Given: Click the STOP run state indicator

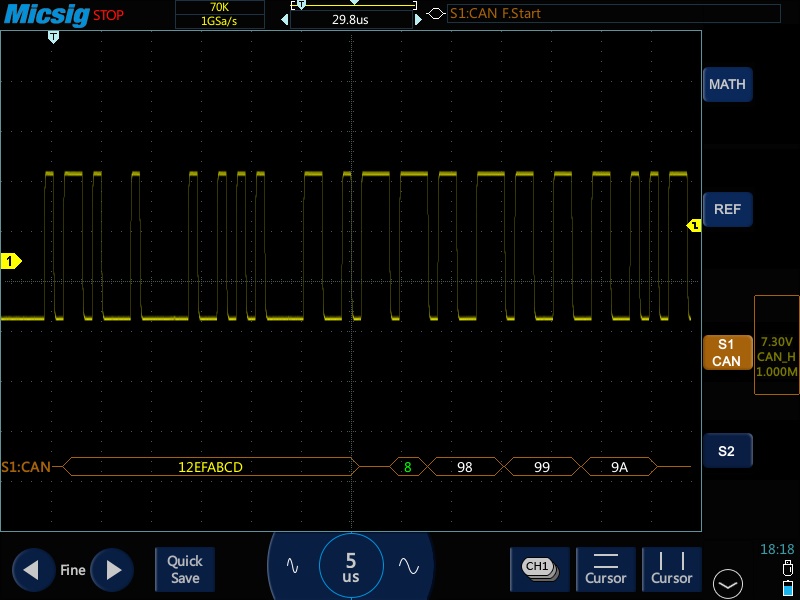Looking at the screenshot, I should point(108,15).
